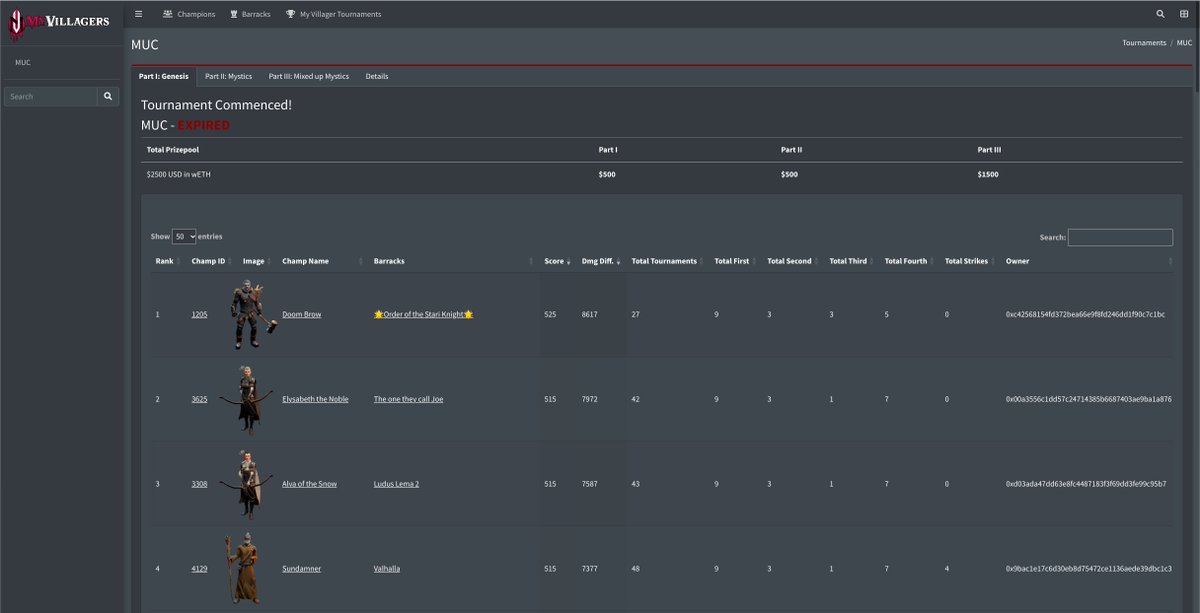This screenshot has height=613, width=1200.
Task: Click the sidebar search magnifier button
Action: point(108,96)
